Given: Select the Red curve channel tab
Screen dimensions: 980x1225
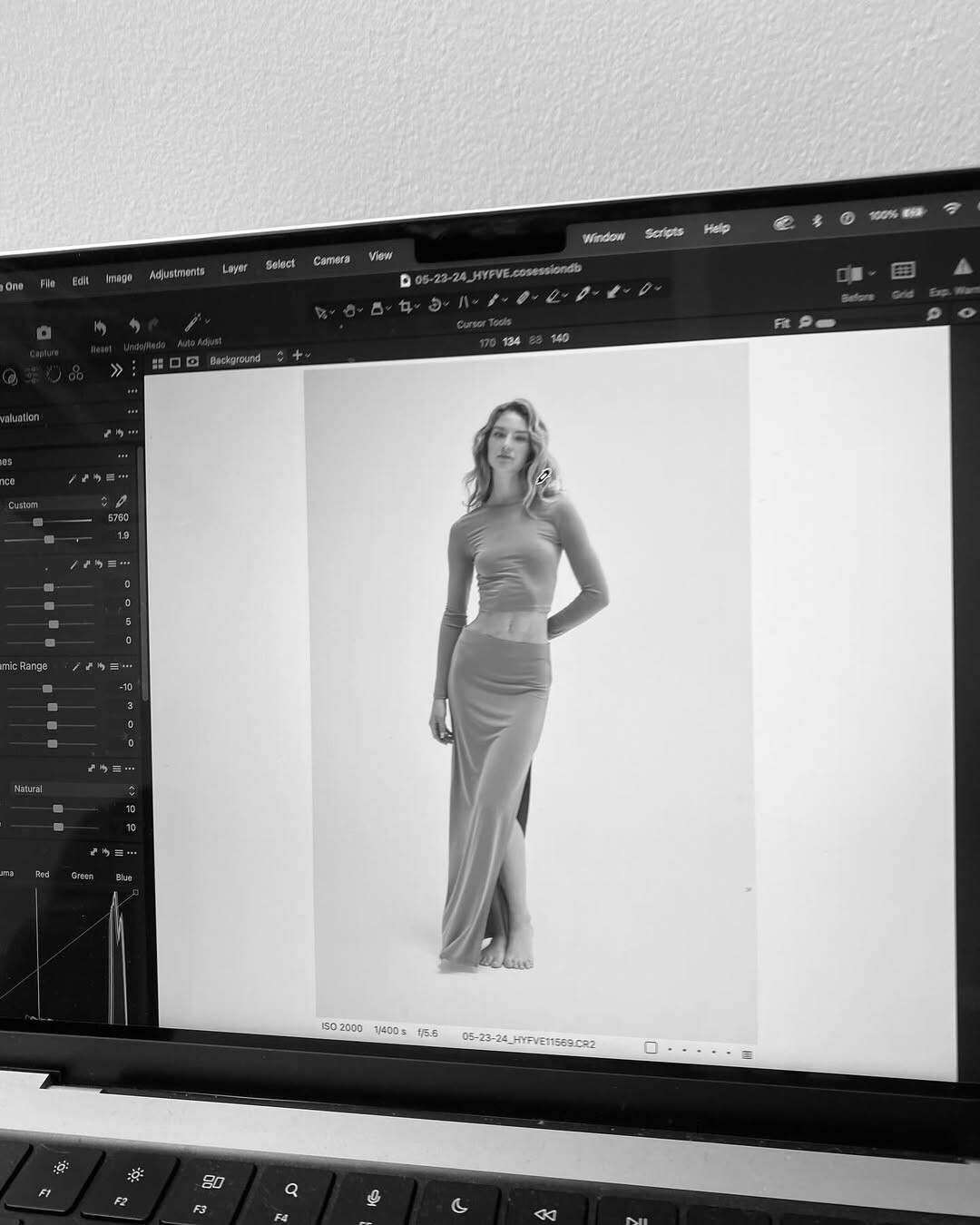Looking at the screenshot, I should pos(43,875).
